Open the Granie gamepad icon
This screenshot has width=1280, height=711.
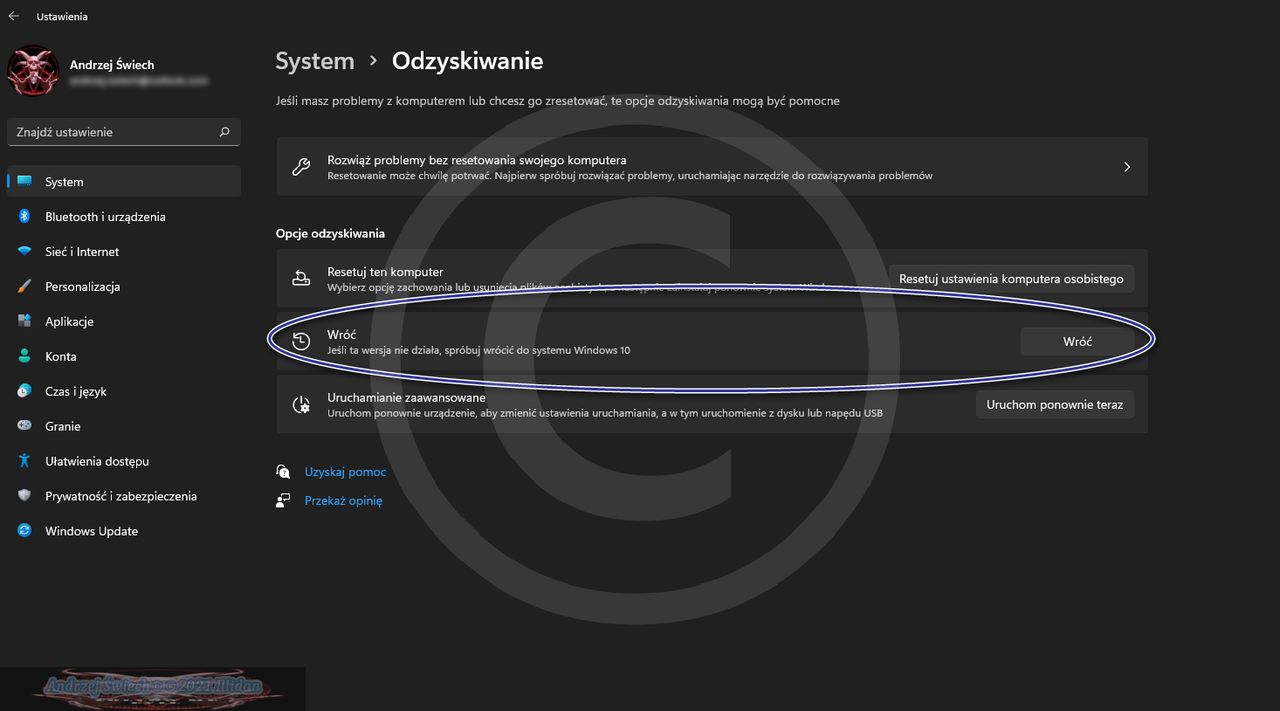click(24, 426)
